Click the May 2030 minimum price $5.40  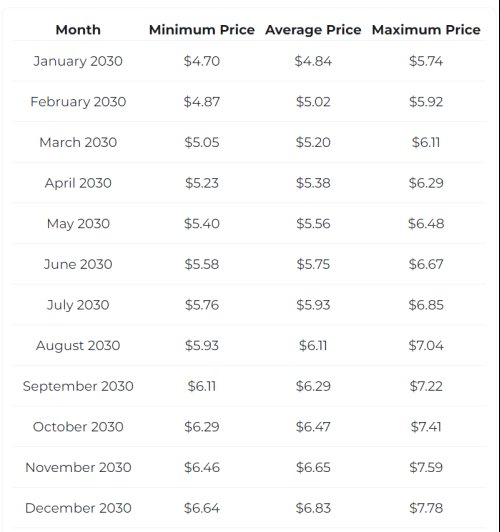click(202, 224)
